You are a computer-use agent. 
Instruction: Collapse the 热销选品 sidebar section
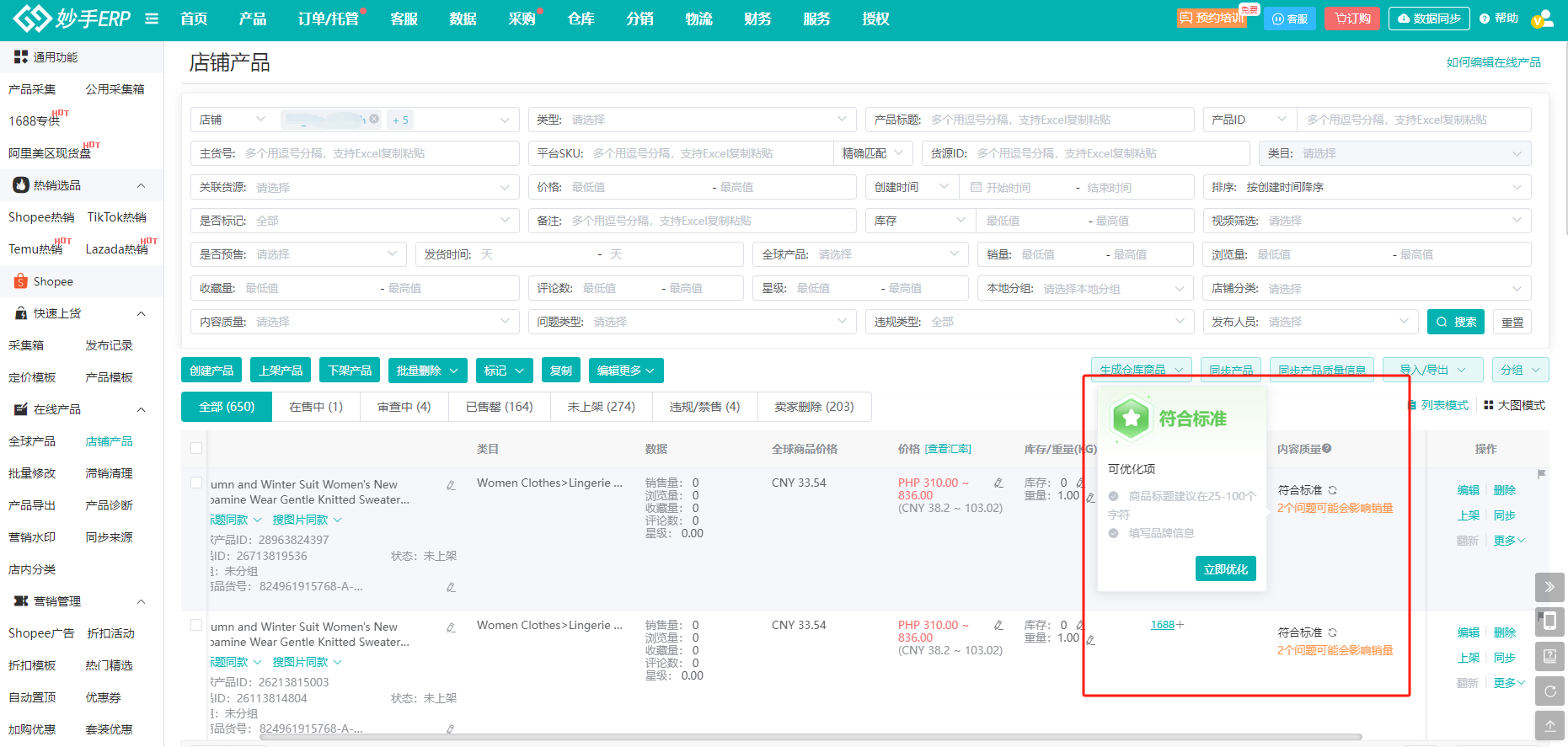(x=141, y=185)
